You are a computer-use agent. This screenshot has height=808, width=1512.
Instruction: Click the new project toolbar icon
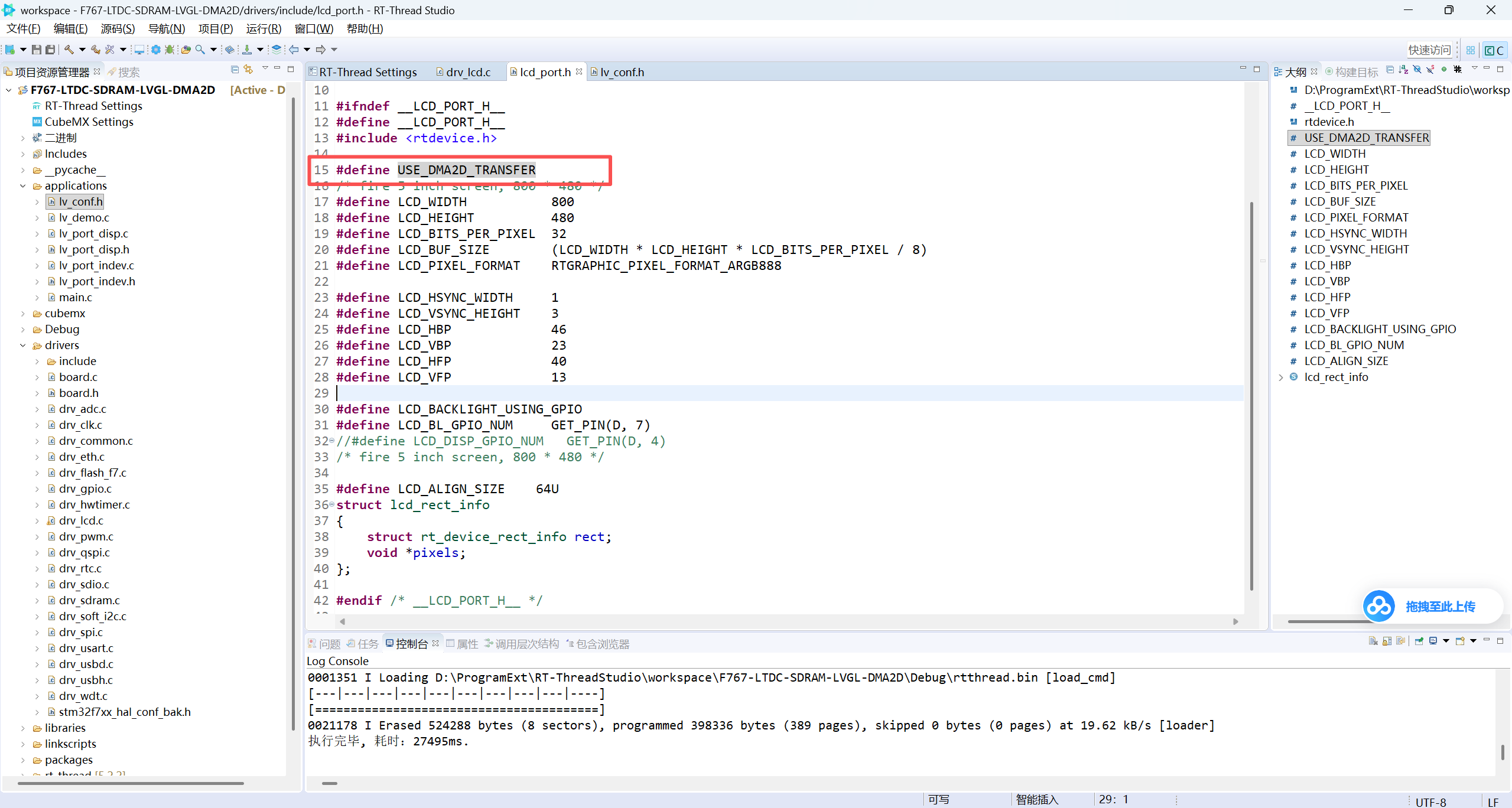(9, 50)
